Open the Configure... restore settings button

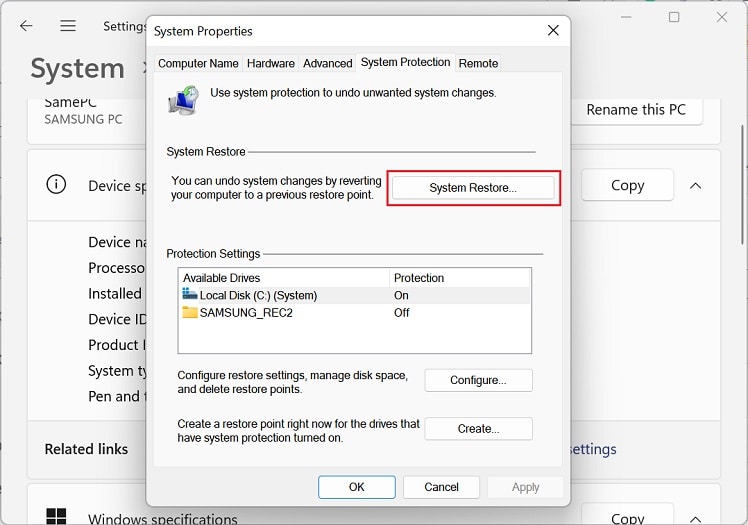478,380
